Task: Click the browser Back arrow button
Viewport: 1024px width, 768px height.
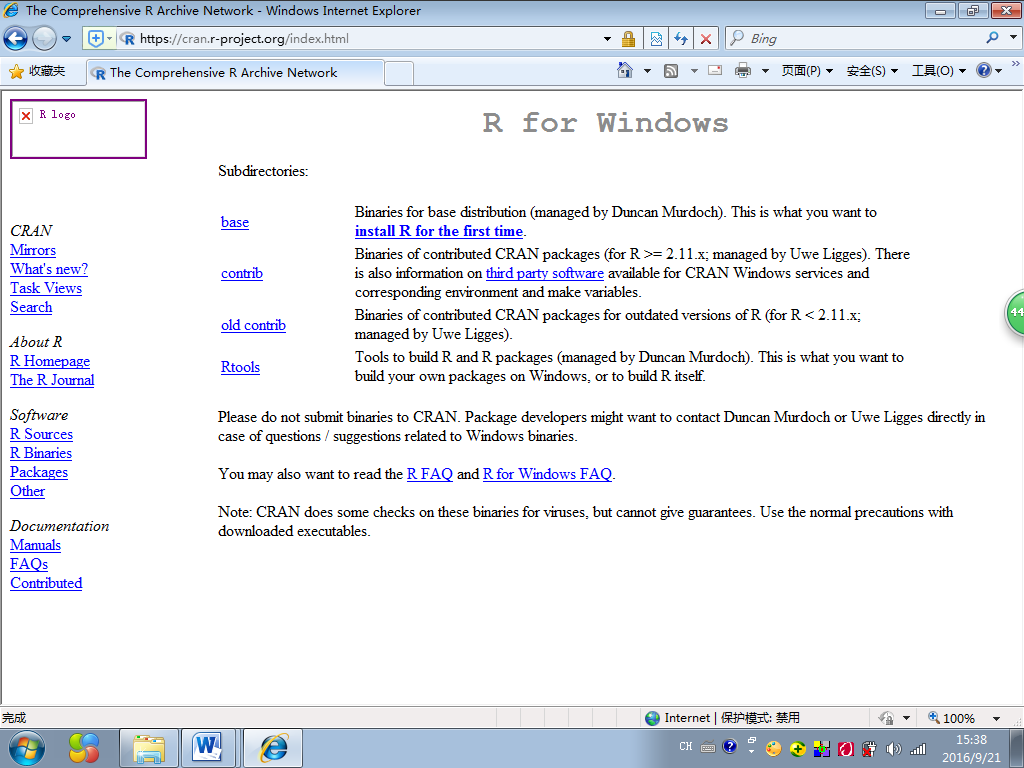Action: pos(16,39)
